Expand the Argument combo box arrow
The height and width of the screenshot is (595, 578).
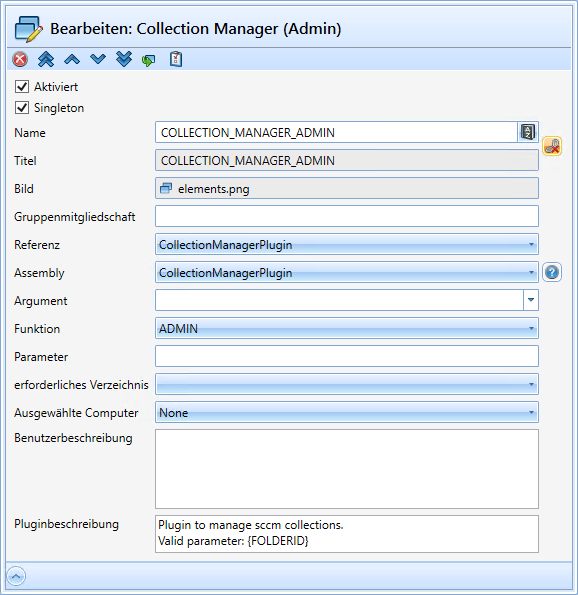pyautogui.click(x=531, y=300)
